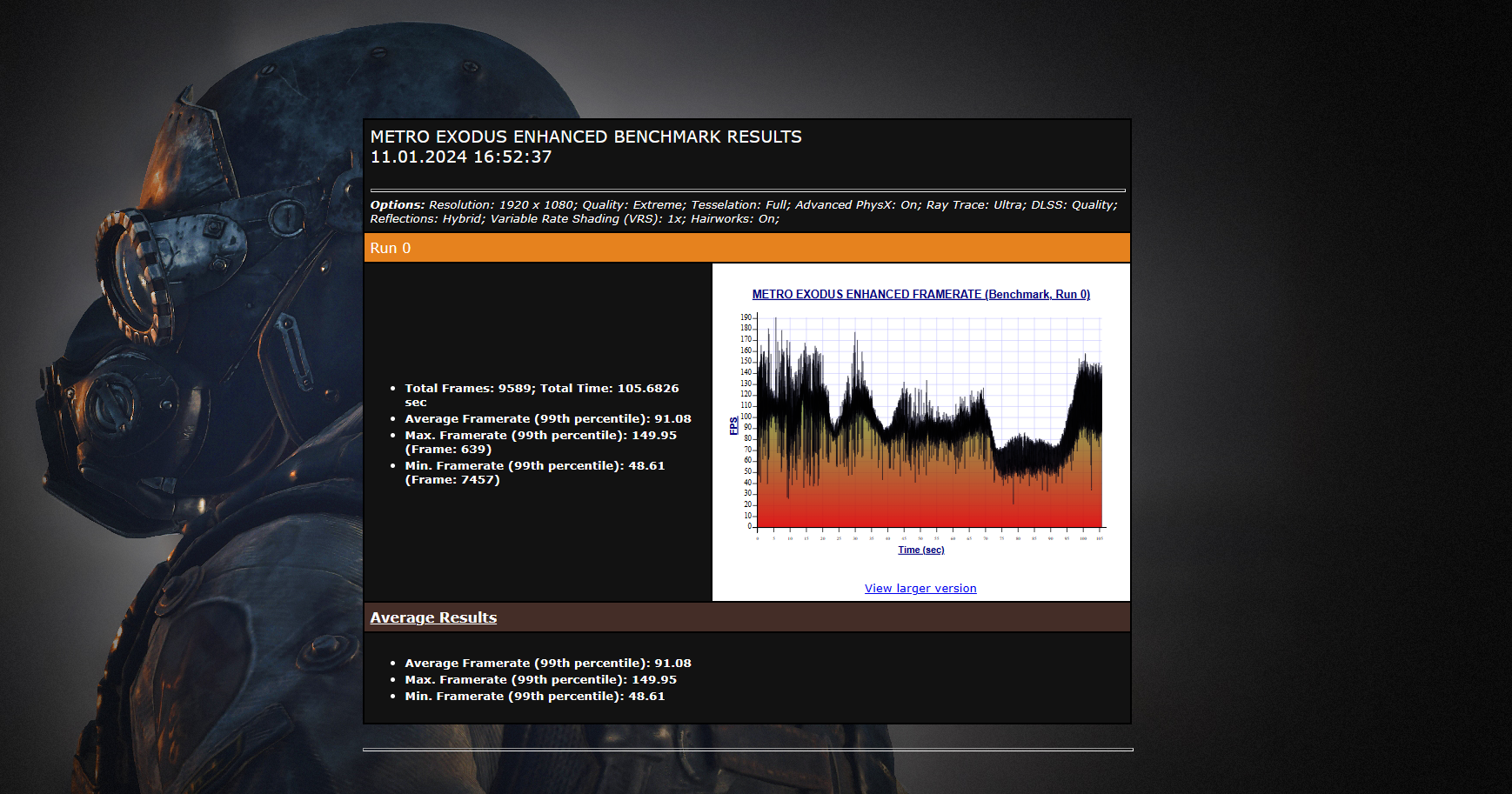Open the View larger version link
This screenshot has width=1512, height=794.
920,589
